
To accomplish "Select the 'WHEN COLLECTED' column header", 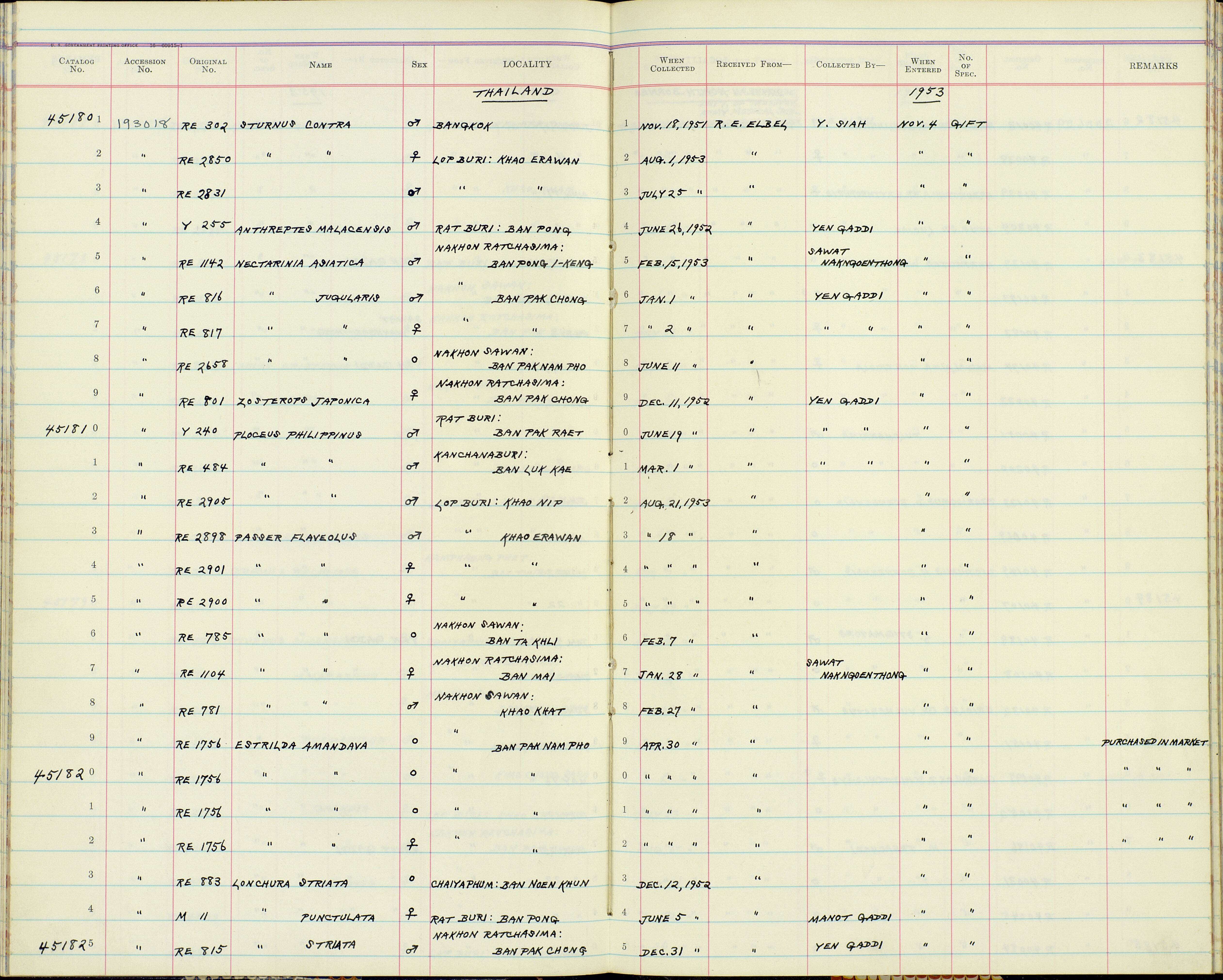I will 672,65.
